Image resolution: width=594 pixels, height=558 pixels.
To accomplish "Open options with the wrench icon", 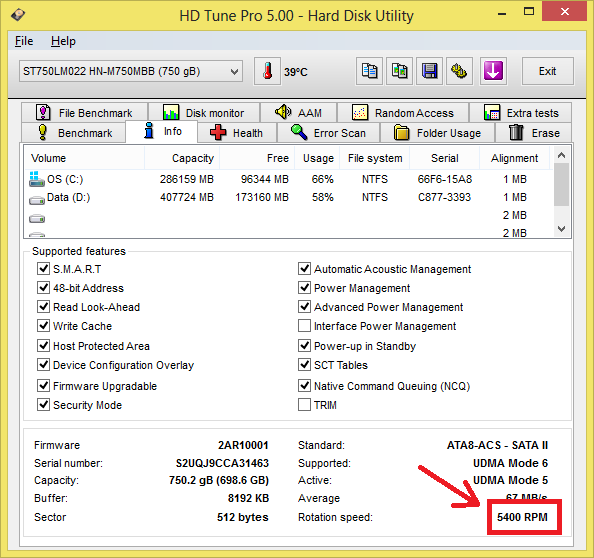I will 459,71.
